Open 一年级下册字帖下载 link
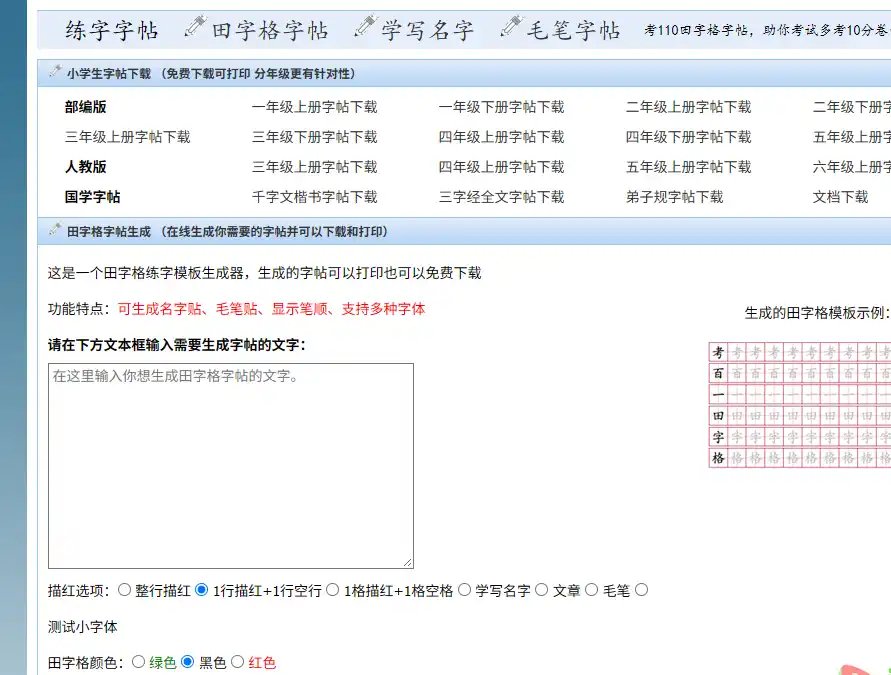Viewport: 891px width, 675px height. (501, 107)
